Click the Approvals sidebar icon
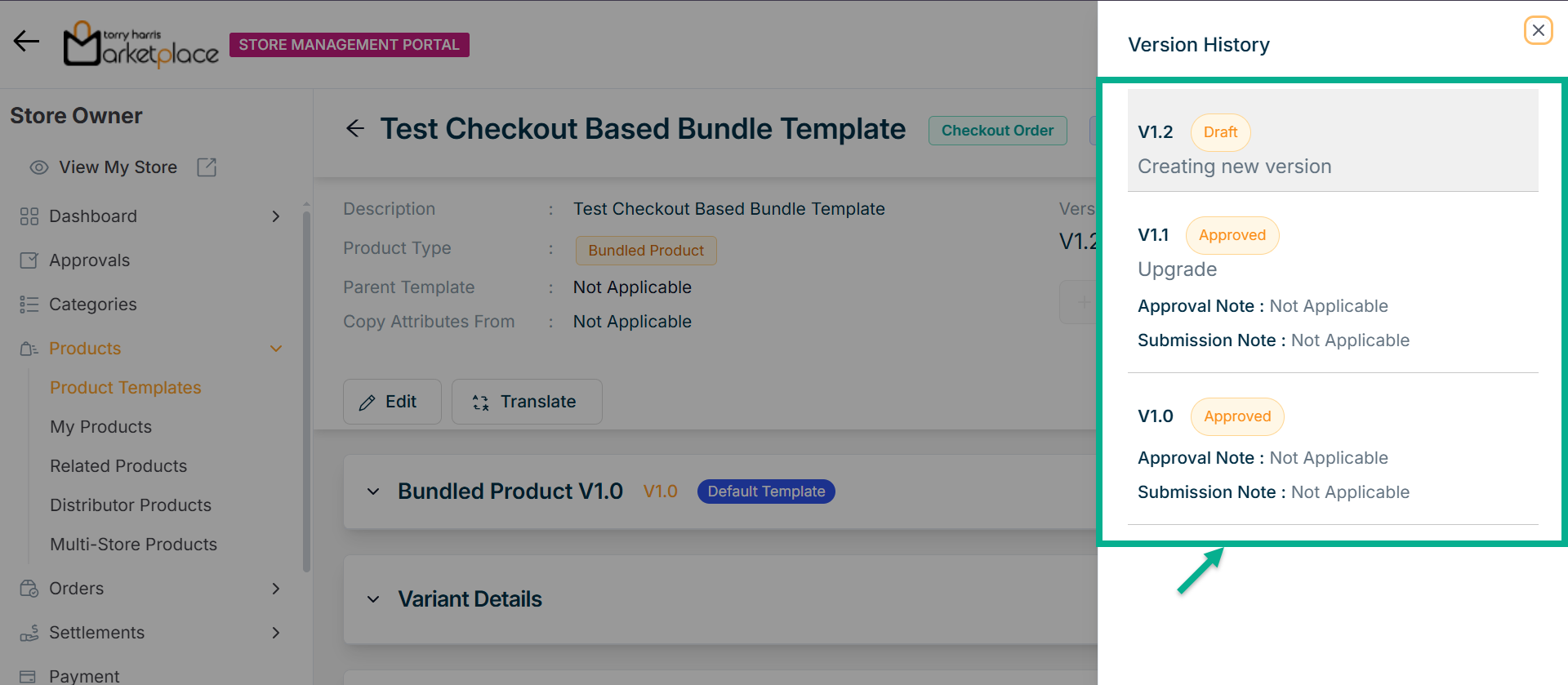Screen dimensions: 1568x685 29,260
